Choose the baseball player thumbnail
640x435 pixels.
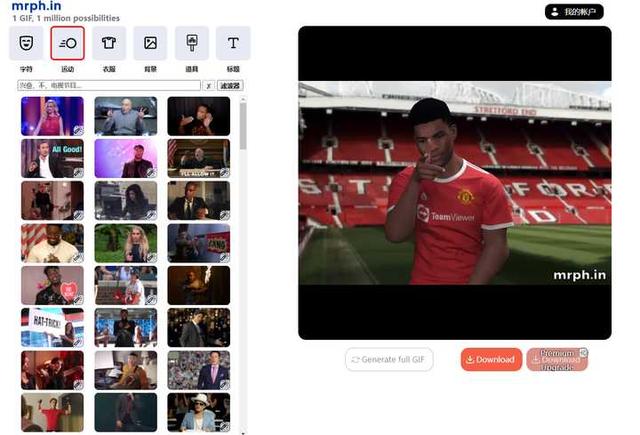click(126, 286)
